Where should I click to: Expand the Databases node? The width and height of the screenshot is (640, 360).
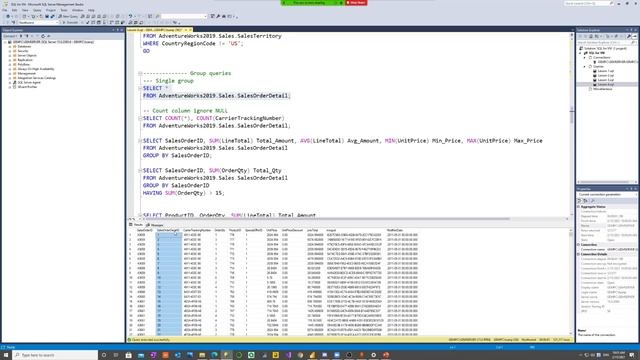click(x=10, y=47)
